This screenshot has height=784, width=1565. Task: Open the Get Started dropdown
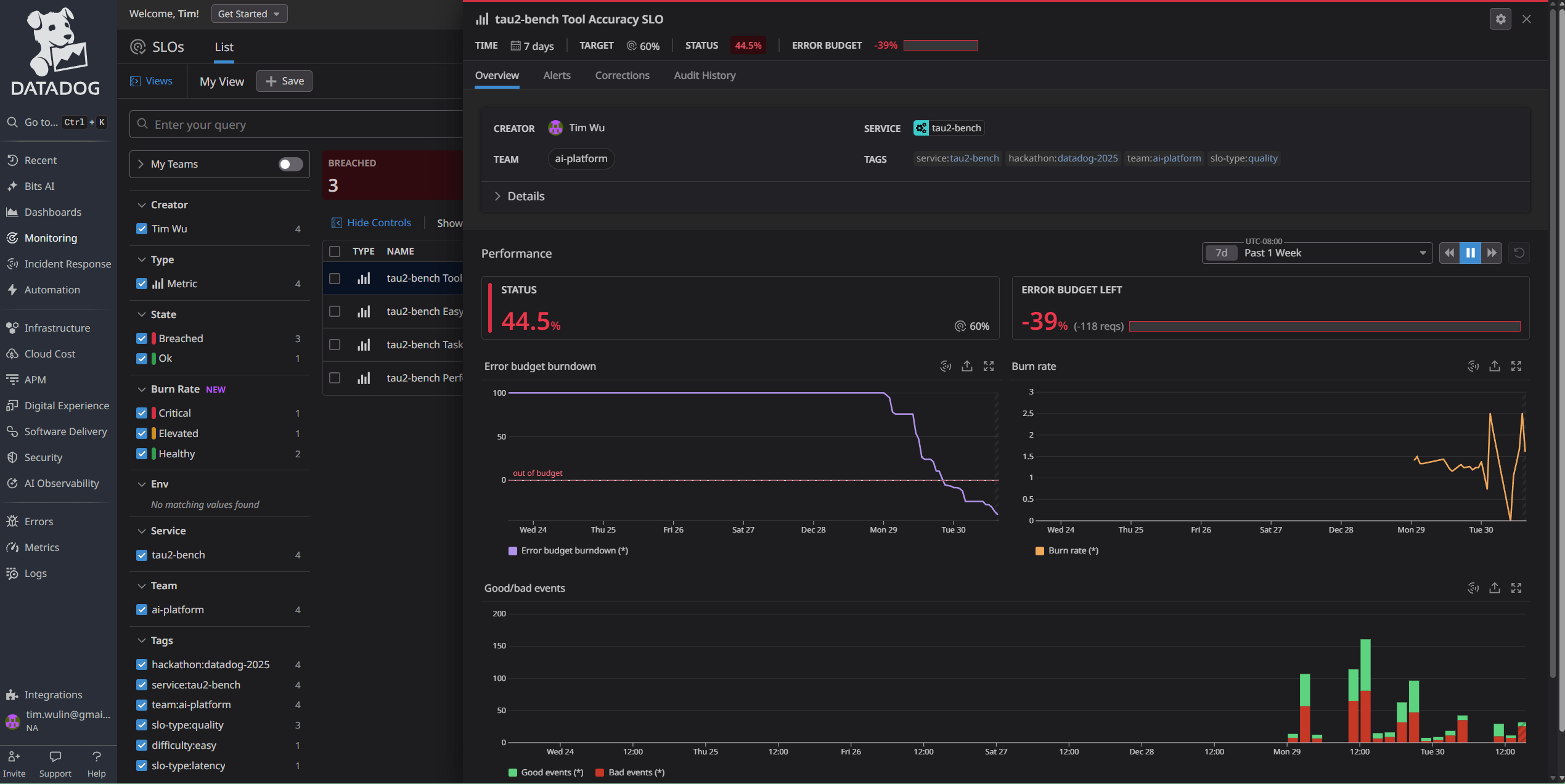tap(249, 14)
